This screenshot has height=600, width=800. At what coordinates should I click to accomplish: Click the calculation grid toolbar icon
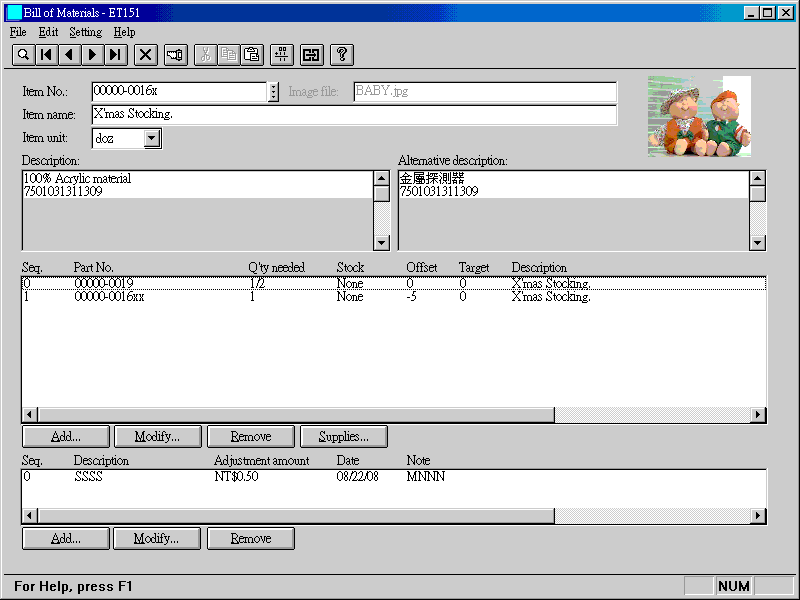tap(282, 55)
